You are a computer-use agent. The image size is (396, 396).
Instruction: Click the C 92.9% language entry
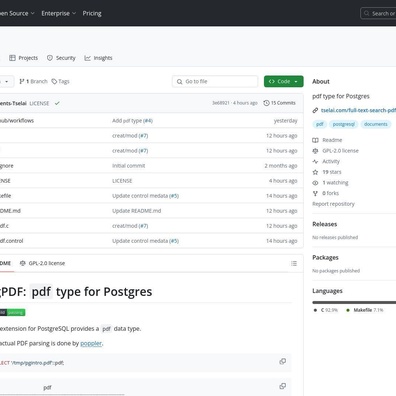pos(326,310)
